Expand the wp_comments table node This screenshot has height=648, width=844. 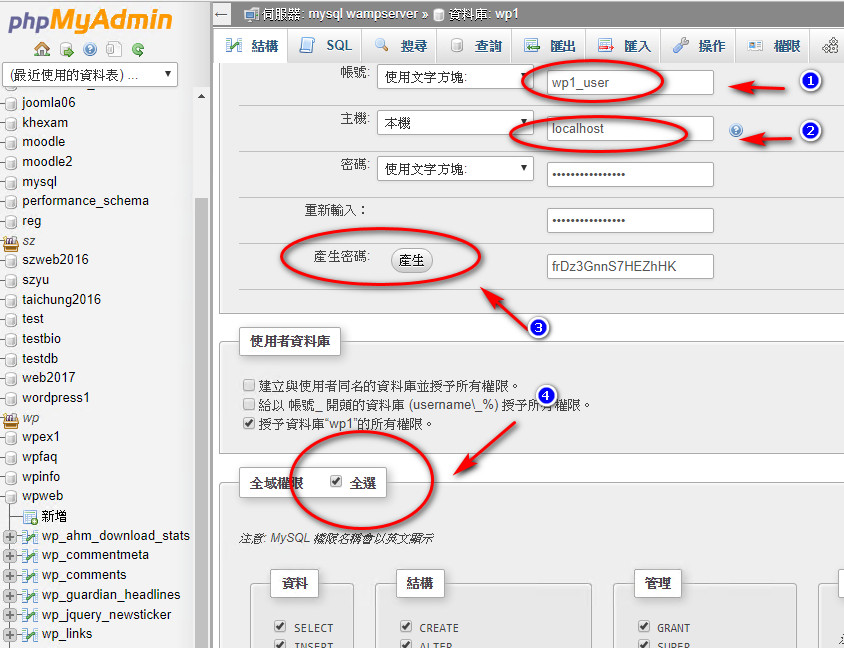coord(10,576)
